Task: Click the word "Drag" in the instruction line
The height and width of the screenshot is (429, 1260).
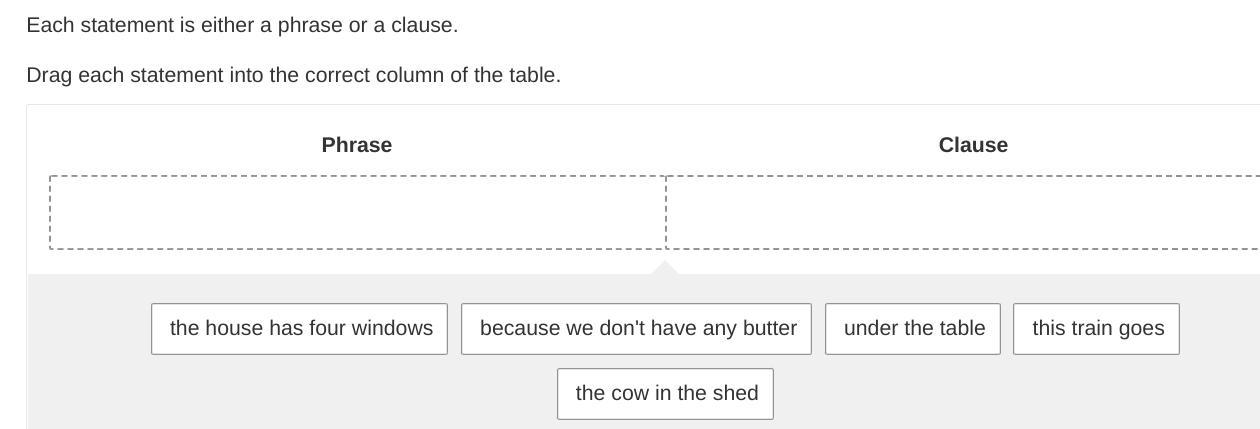Action: [x=49, y=75]
